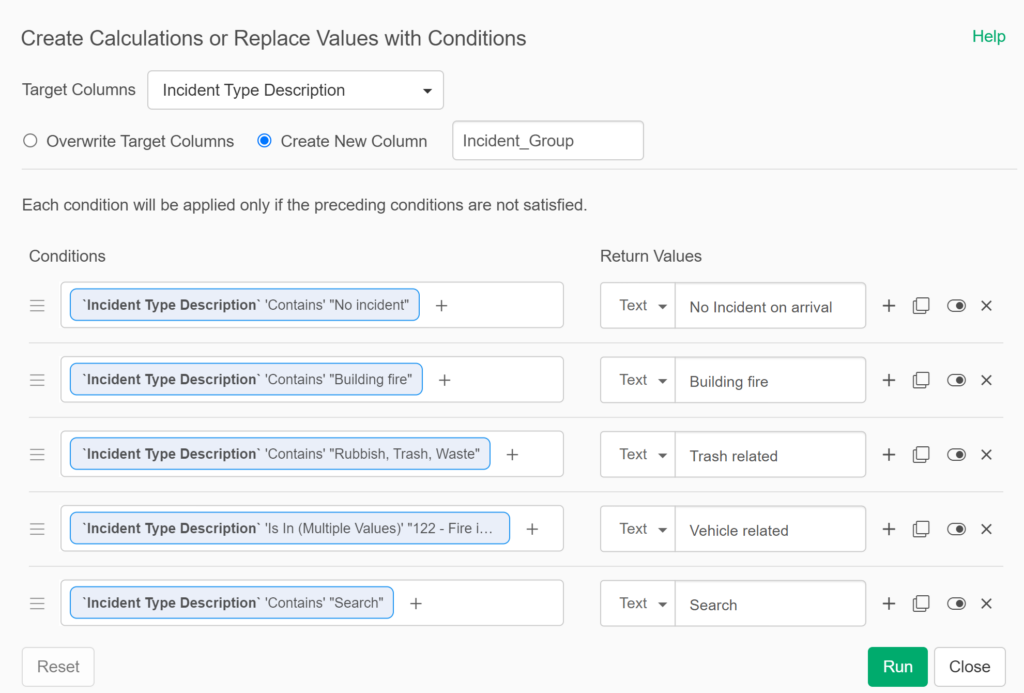Duplicate the Building fire condition row
1024x693 pixels.
tap(921, 380)
